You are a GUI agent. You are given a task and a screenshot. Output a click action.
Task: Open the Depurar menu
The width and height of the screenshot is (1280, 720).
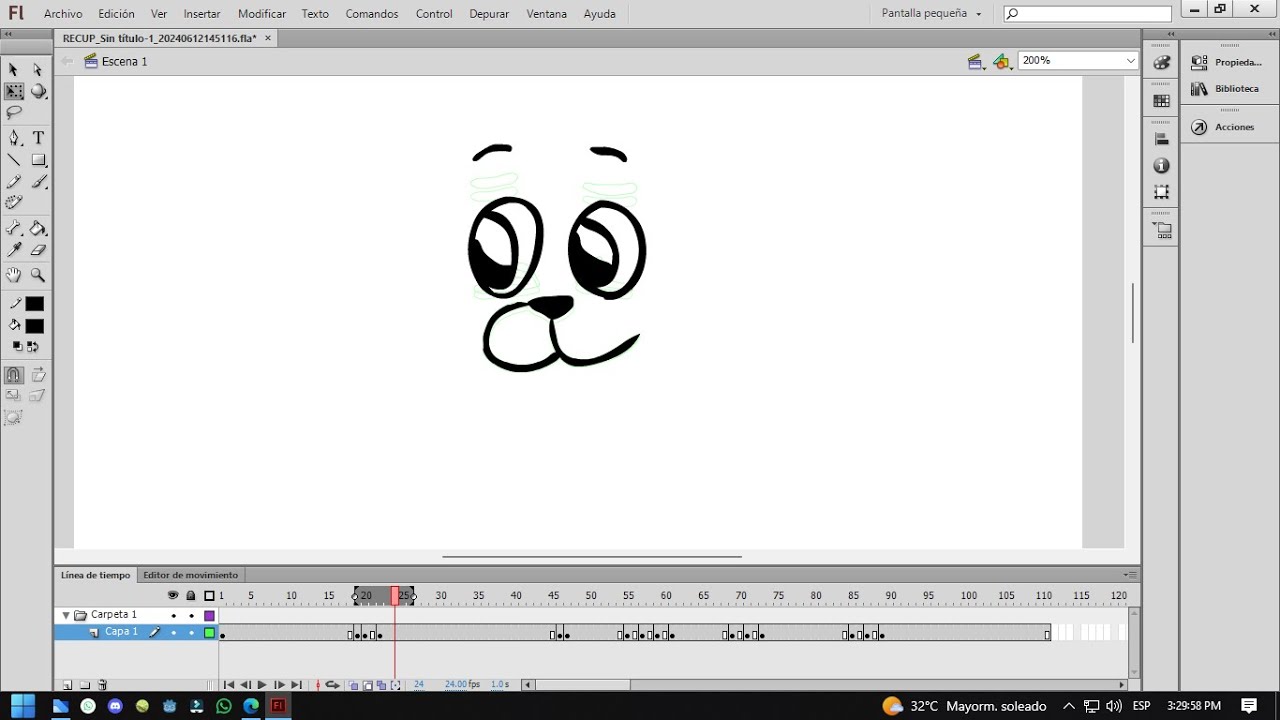tap(489, 14)
